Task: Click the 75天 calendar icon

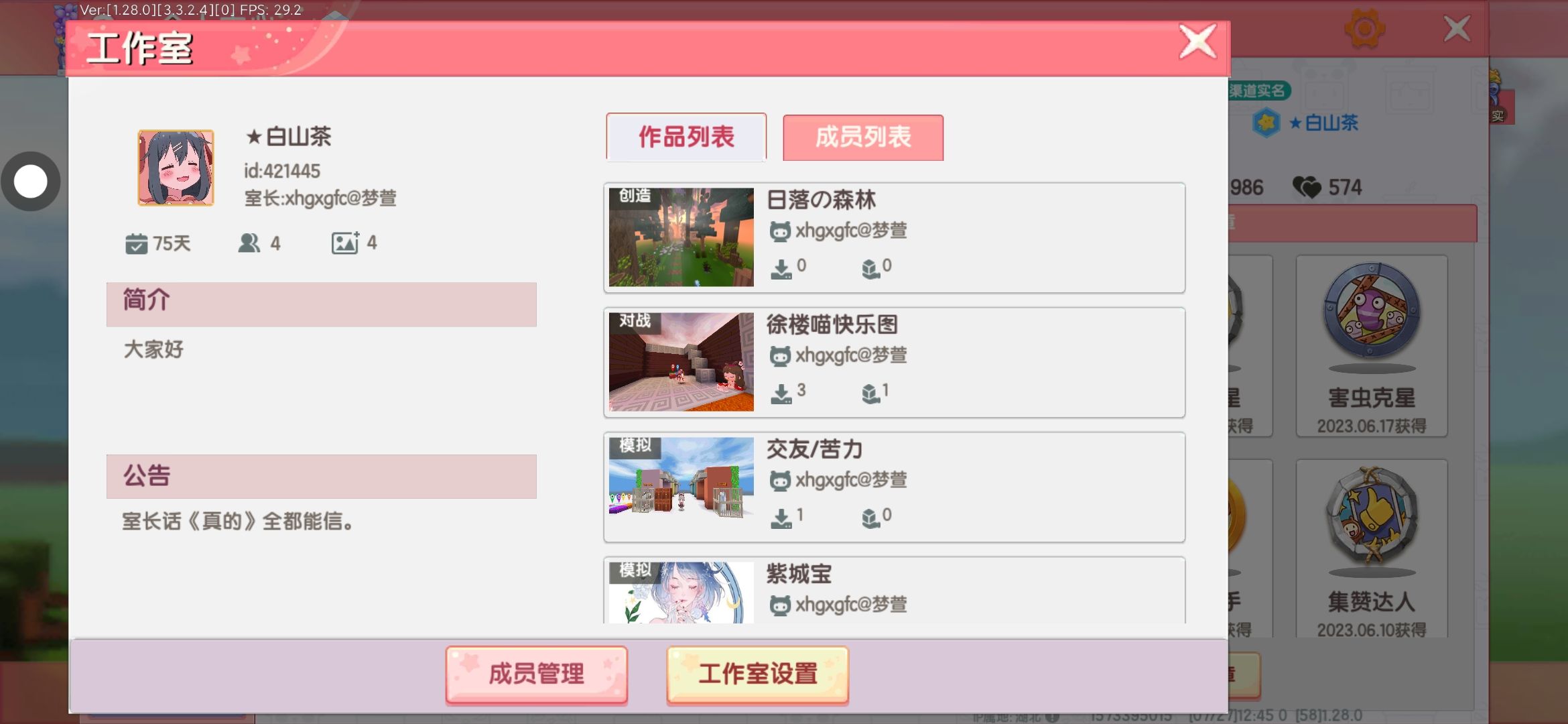Action: (x=136, y=243)
